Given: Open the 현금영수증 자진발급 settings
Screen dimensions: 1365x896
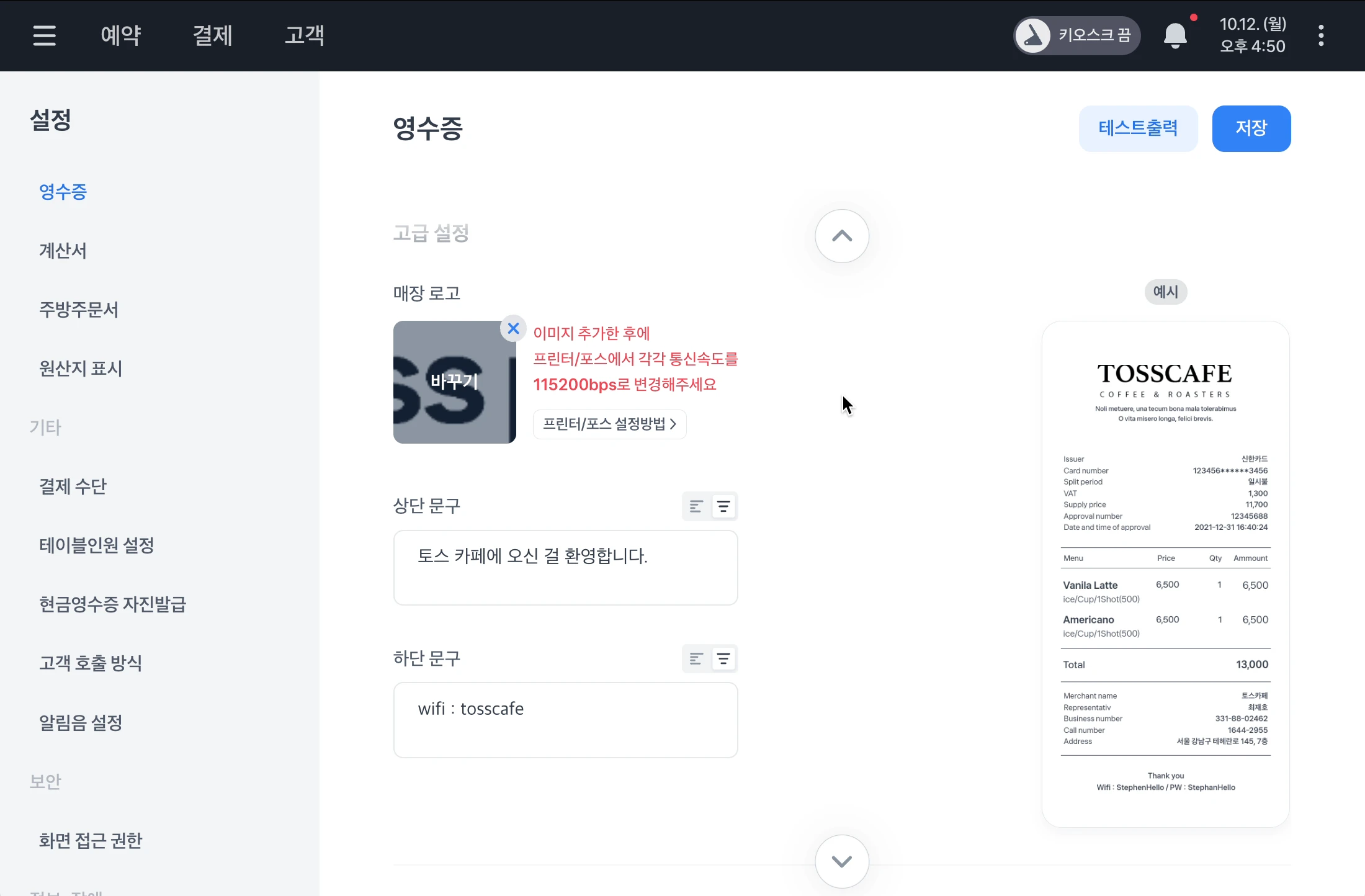Looking at the screenshot, I should (x=112, y=604).
